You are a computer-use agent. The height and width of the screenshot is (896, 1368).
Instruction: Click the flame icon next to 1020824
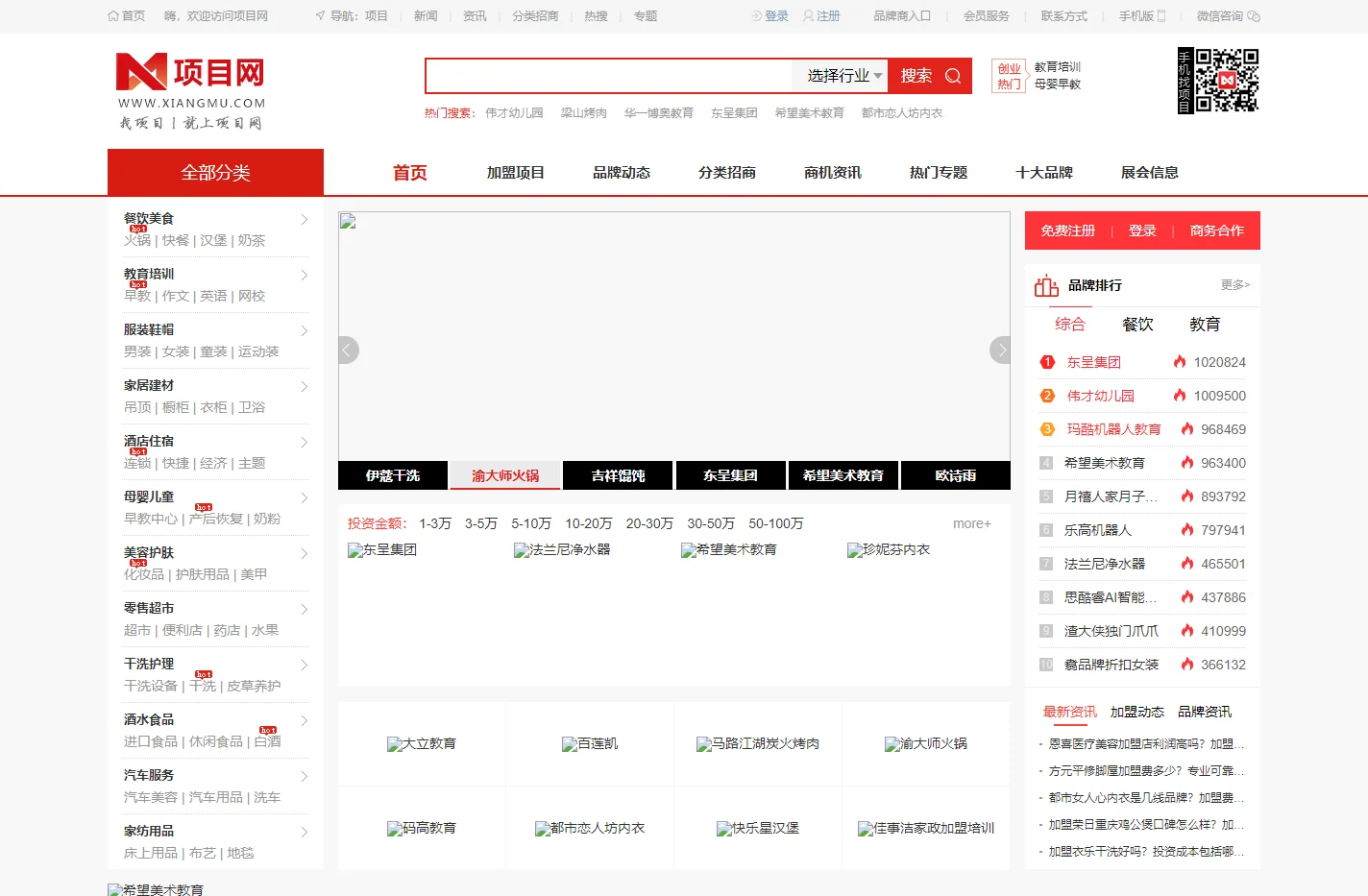click(x=1180, y=362)
